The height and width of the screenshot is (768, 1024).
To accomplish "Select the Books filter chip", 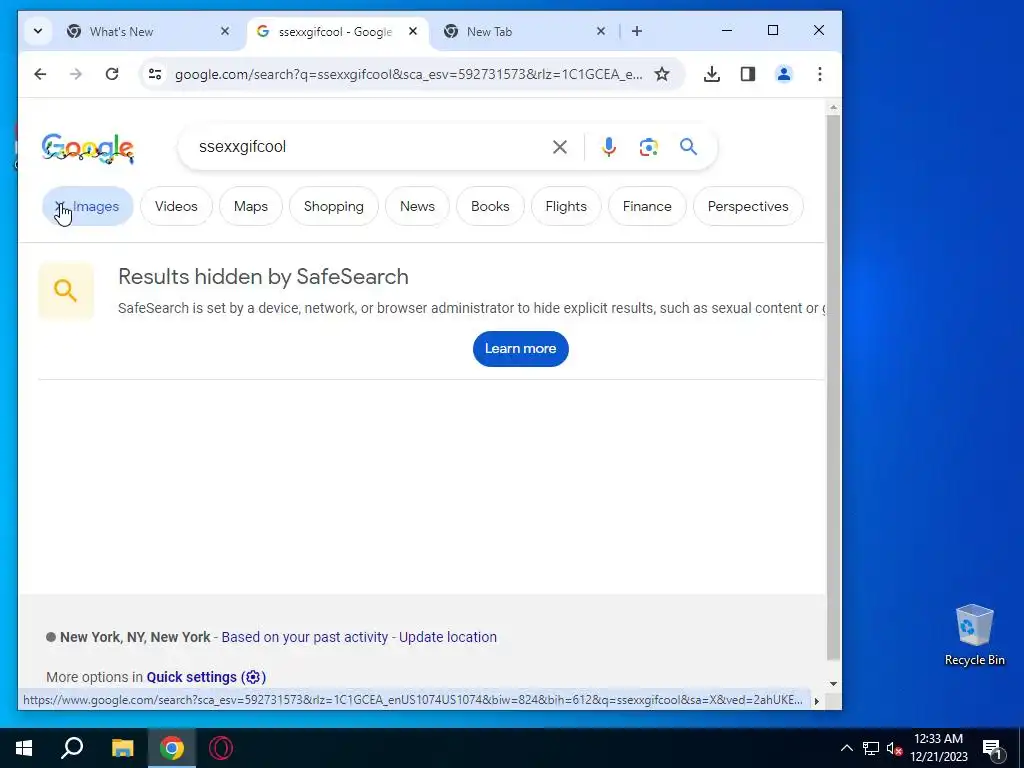I will tap(490, 206).
